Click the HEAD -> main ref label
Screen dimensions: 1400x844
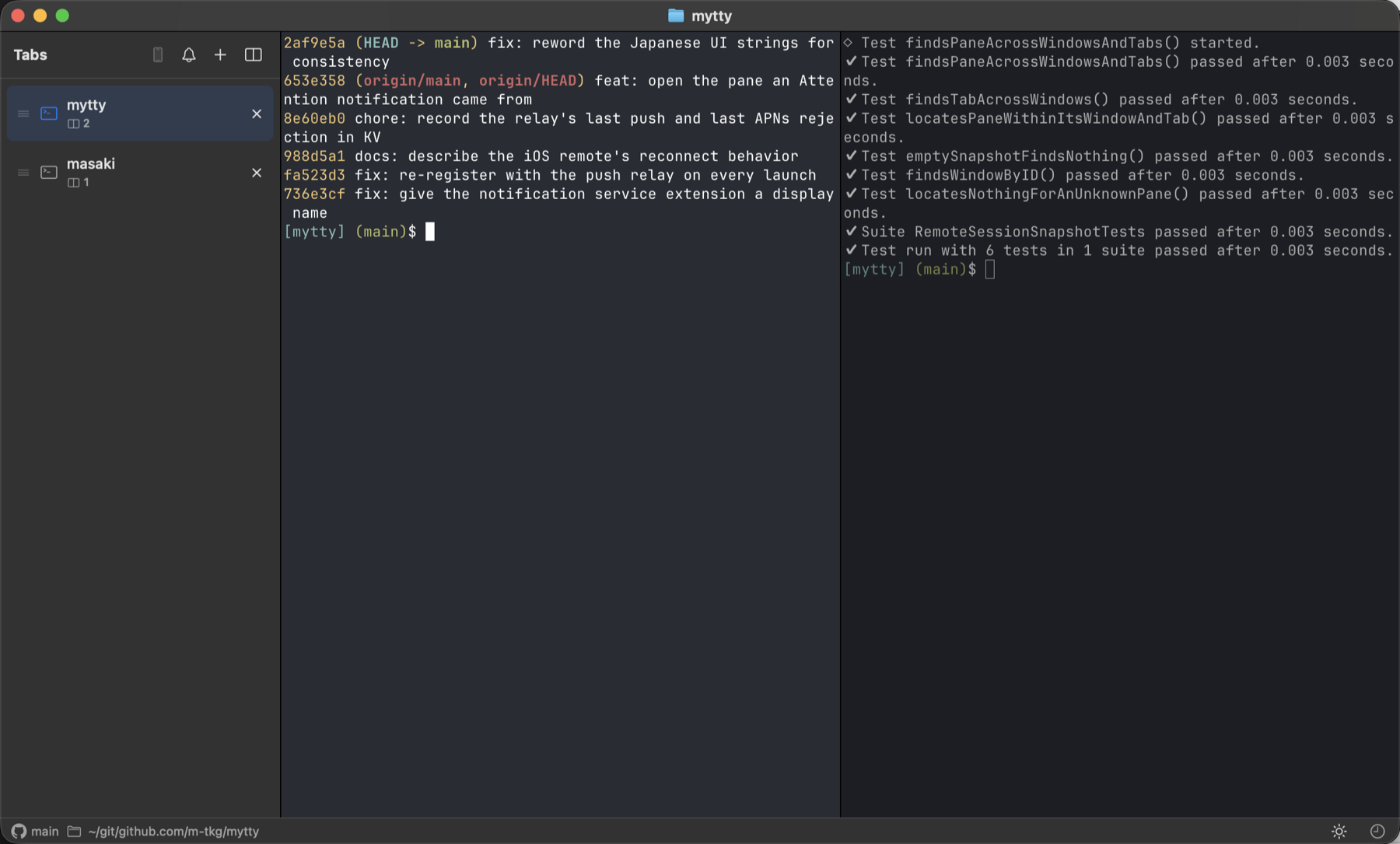(417, 43)
